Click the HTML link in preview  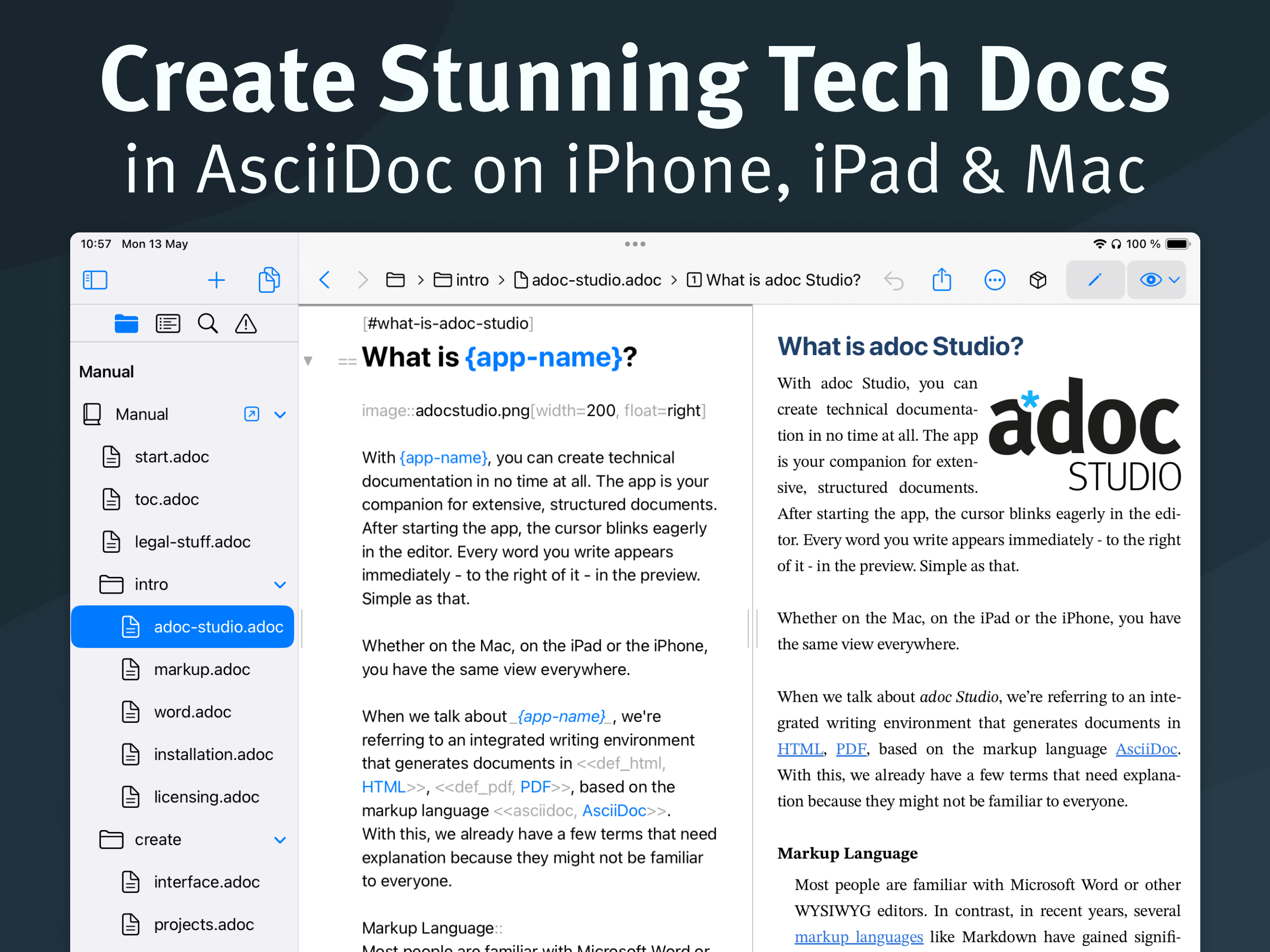800,749
